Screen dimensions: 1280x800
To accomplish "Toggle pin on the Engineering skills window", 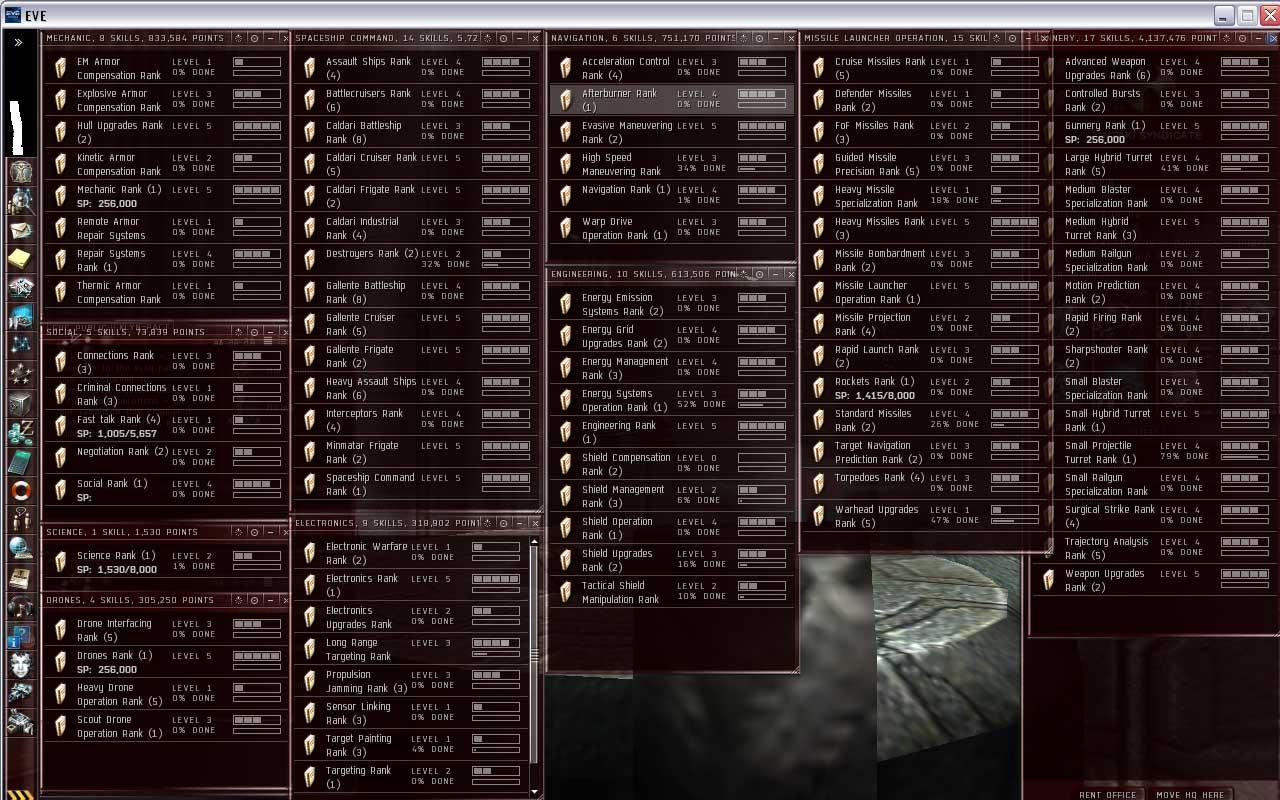I will coord(743,274).
